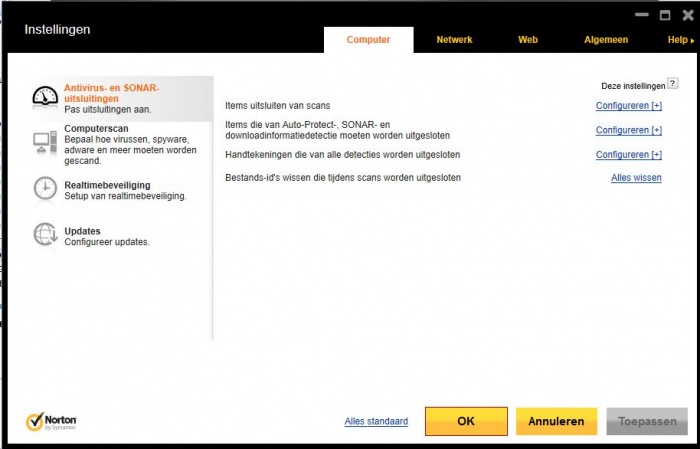
Task: Click the Alles standaard link
Action: click(x=376, y=421)
